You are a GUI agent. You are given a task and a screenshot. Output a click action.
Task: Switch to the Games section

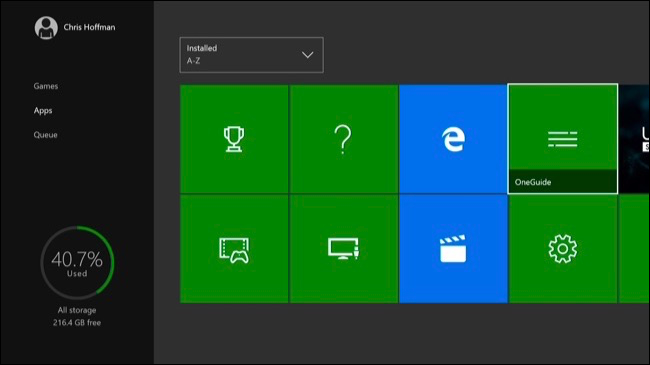46,86
